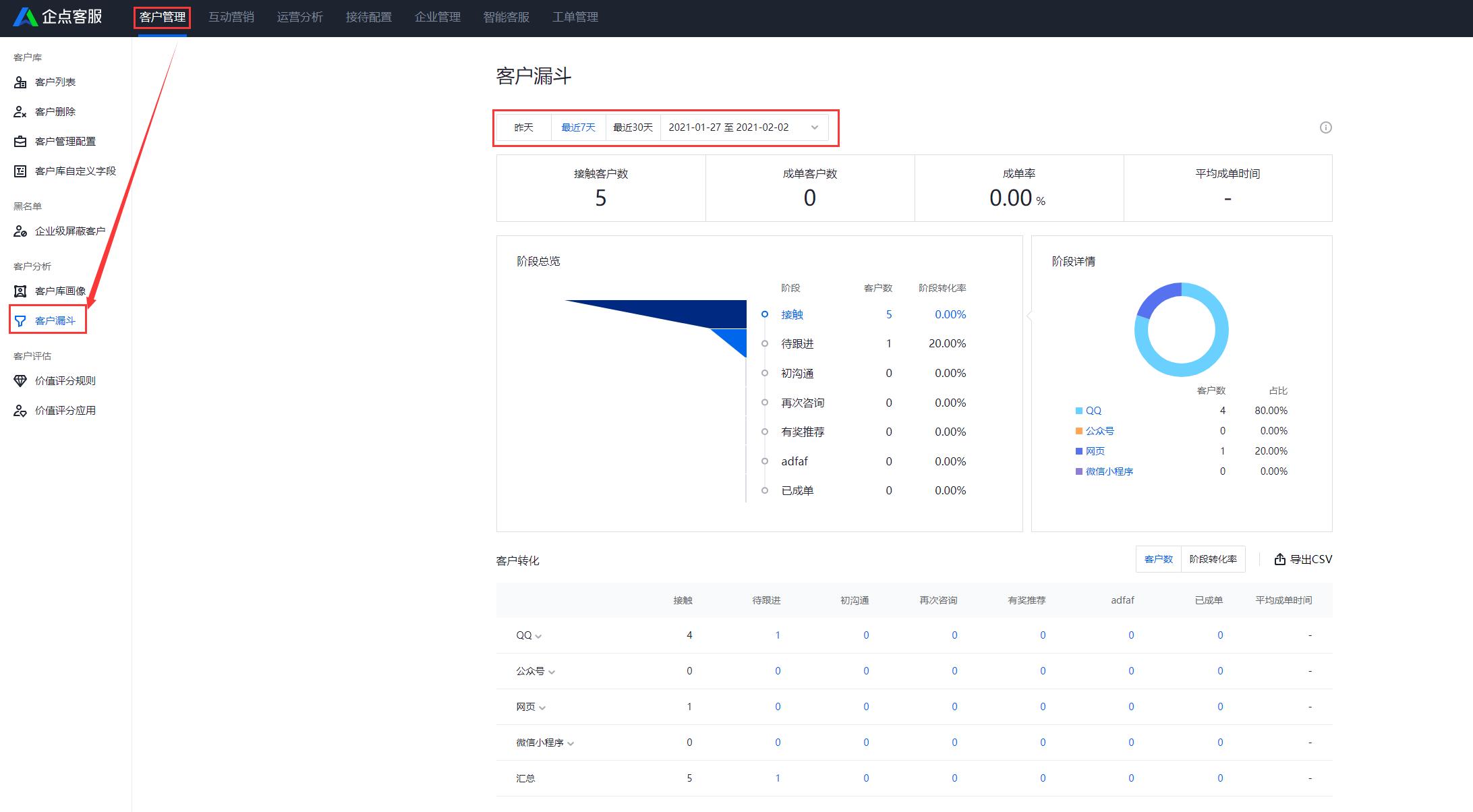Open the custom date range picker dropdown

point(814,127)
